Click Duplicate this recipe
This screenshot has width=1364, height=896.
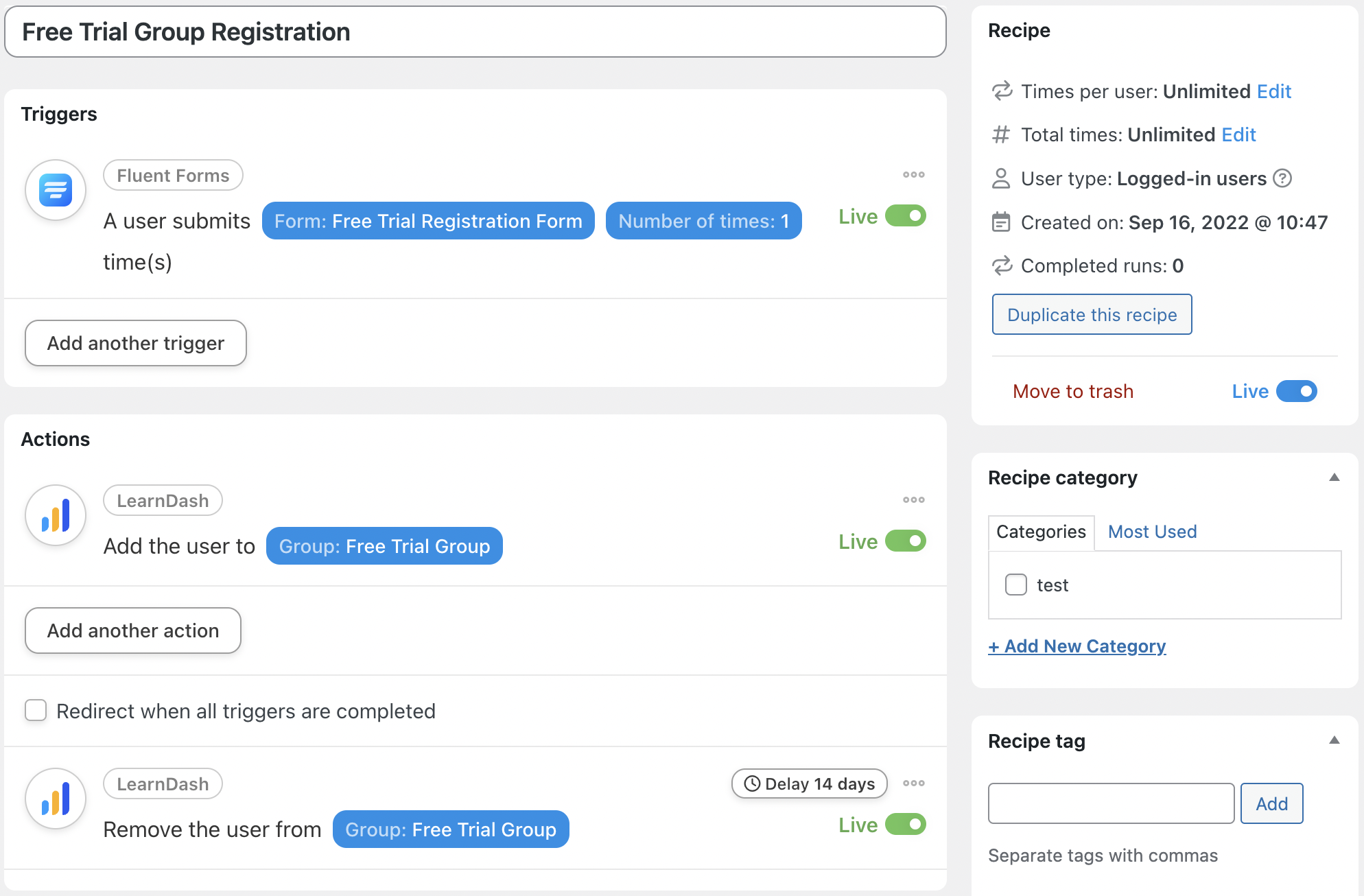click(1092, 314)
